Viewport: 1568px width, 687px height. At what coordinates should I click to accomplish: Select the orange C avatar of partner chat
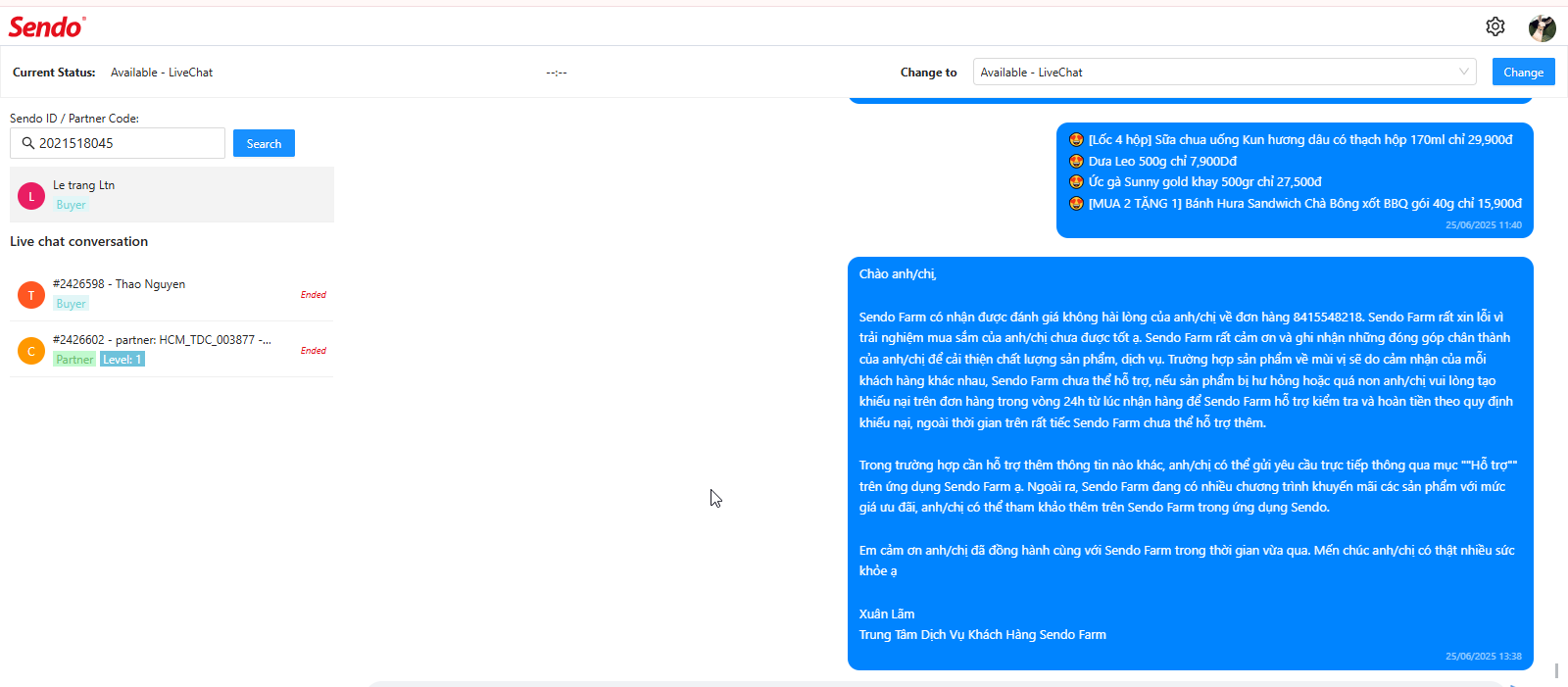pos(31,350)
